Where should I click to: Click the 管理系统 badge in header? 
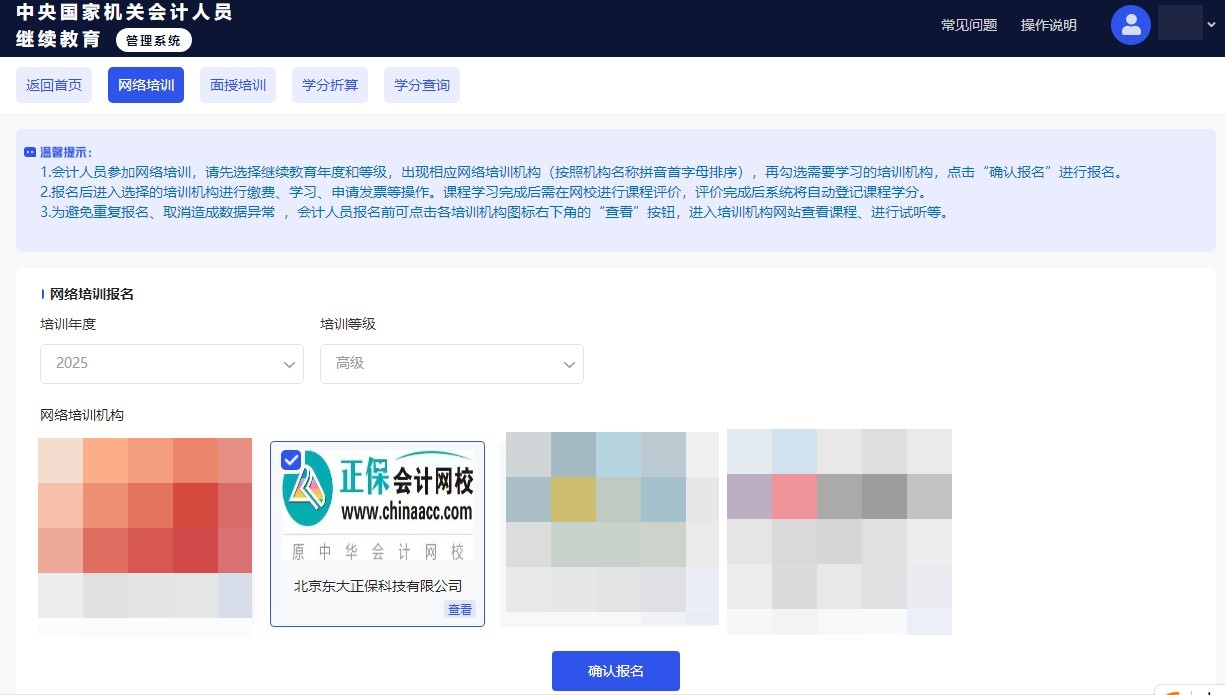point(153,41)
